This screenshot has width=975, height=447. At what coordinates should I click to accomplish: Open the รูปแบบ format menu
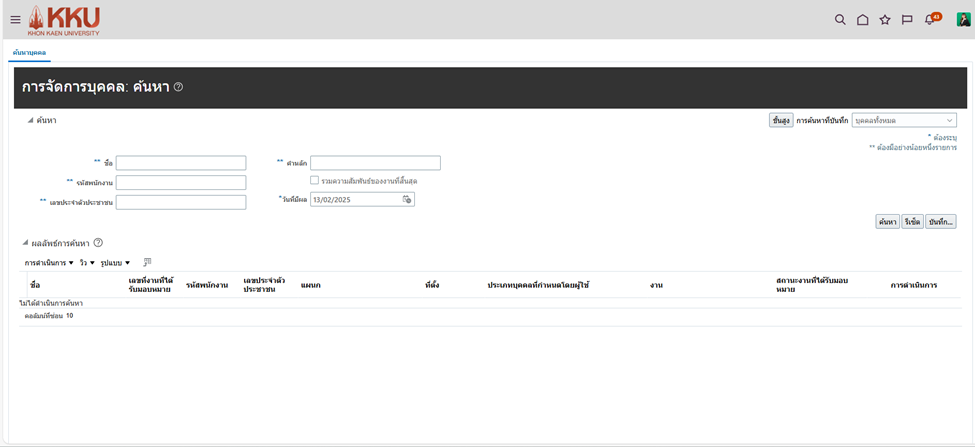(115, 263)
